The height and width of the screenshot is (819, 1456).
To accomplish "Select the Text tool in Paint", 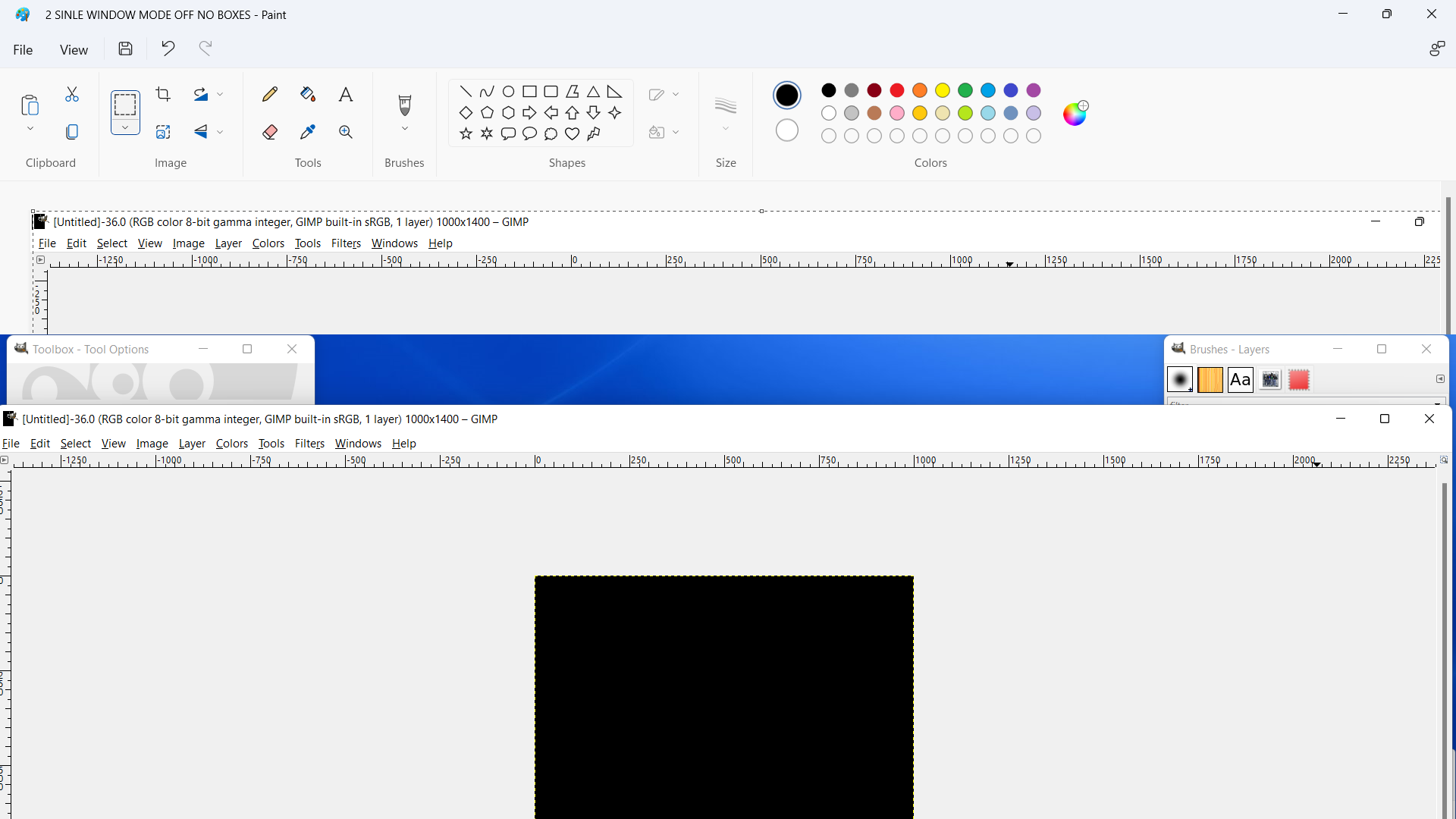I will (x=346, y=94).
